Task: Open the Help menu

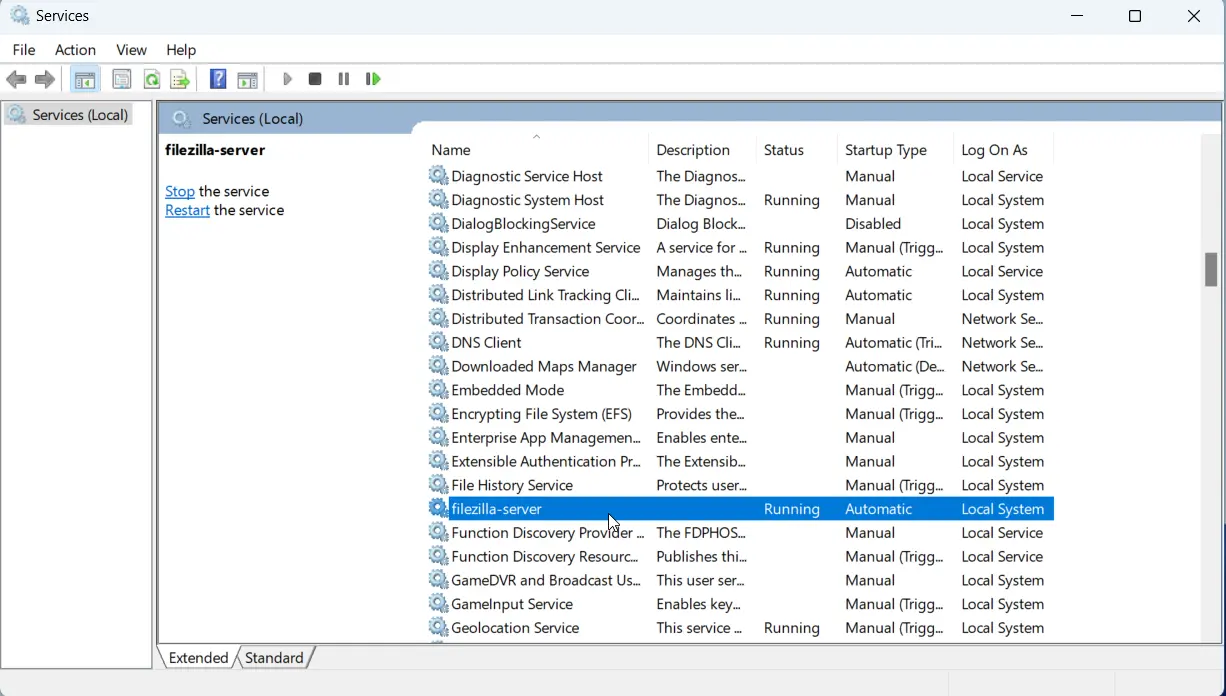Action: coord(181,50)
